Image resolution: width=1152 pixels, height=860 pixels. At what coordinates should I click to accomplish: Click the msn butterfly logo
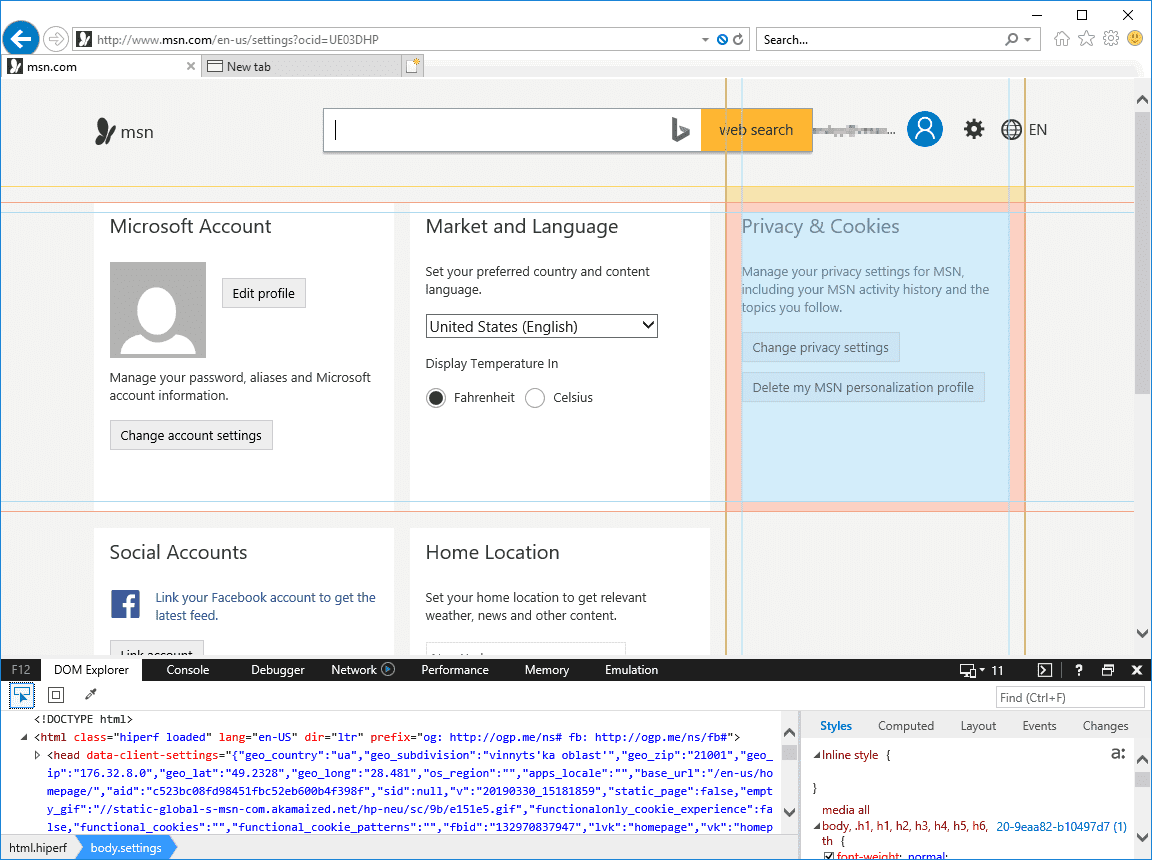tap(124, 131)
